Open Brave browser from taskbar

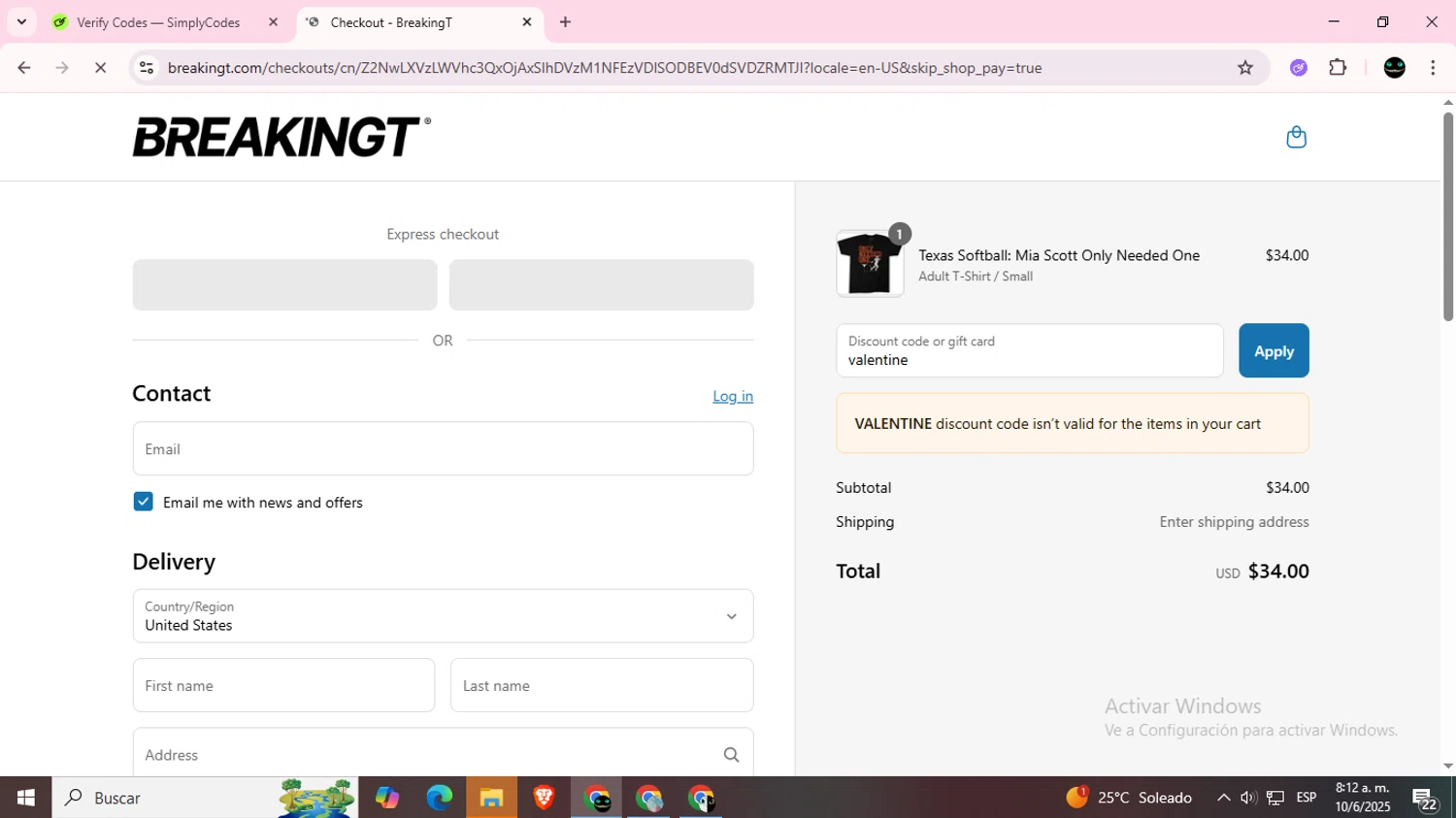coord(544,798)
